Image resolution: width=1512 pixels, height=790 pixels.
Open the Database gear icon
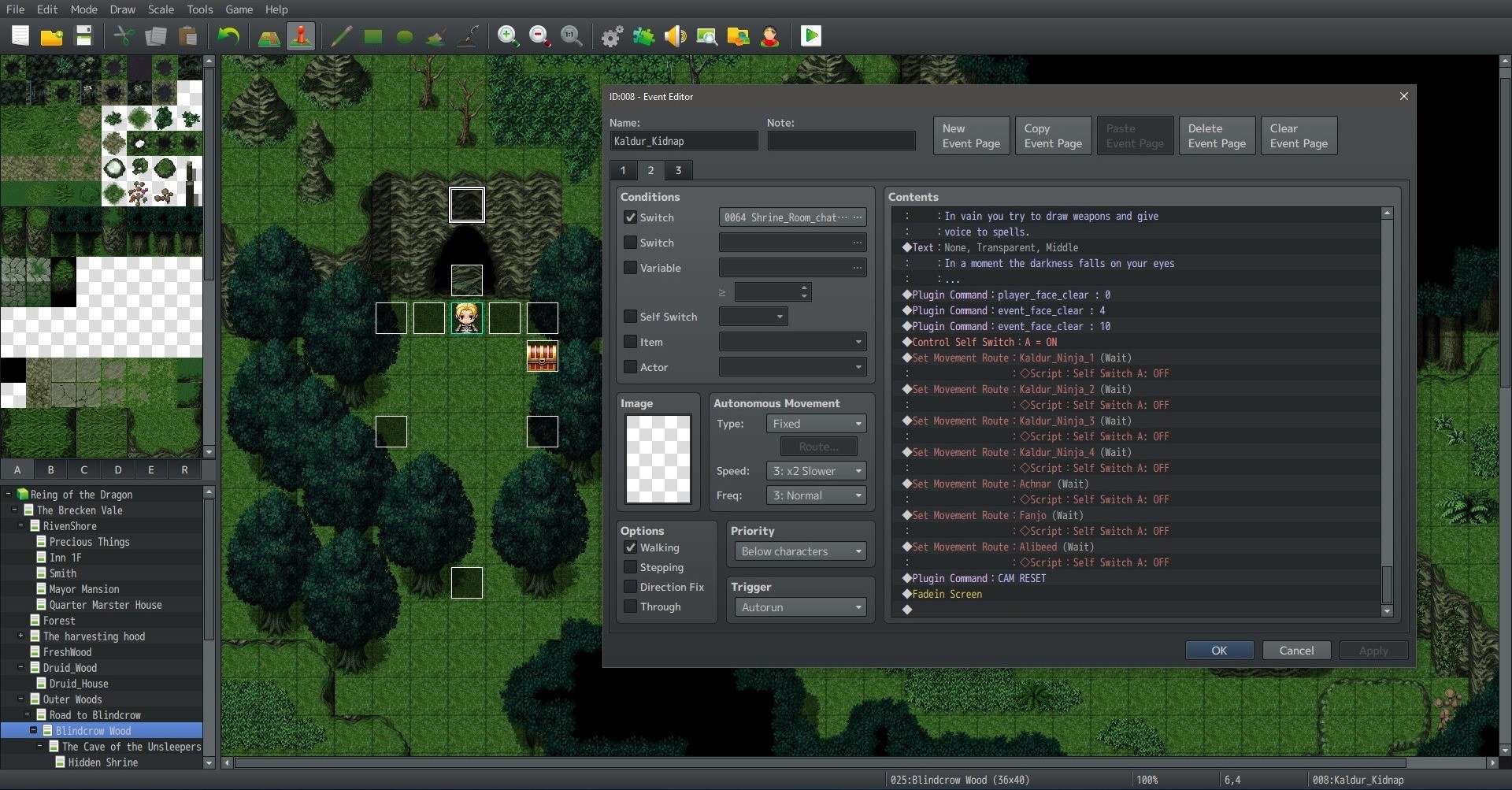click(x=612, y=36)
